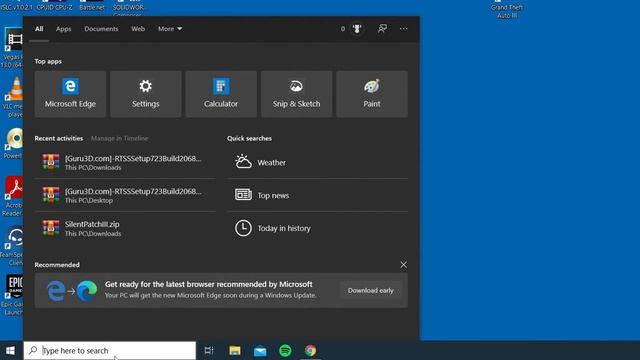Select the Epic Games Launcher desktop icon

tap(13, 295)
